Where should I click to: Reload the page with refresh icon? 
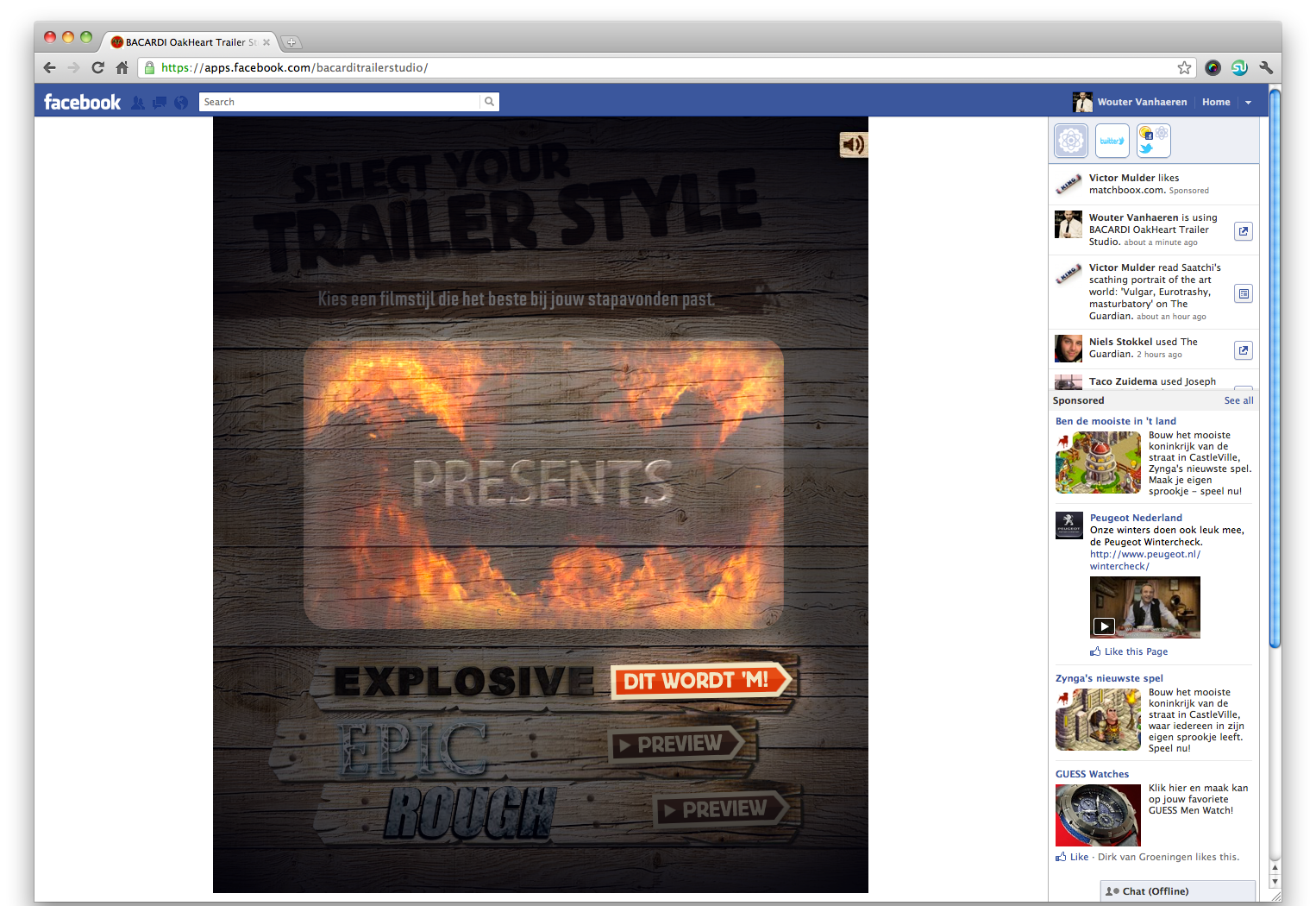(x=98, y=67)
